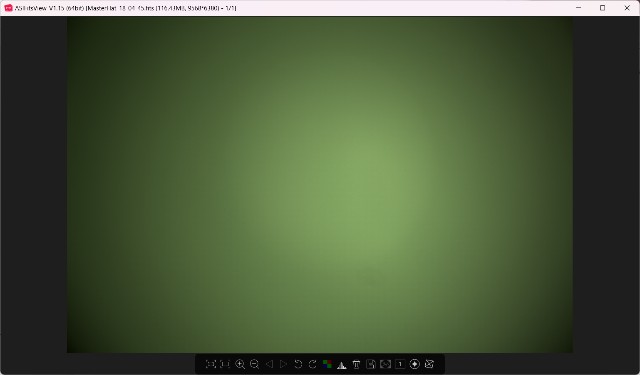Click the actual-size 1:1 view icon
The width and height of the screenshot is (640, 375).
tap(225, 364)
